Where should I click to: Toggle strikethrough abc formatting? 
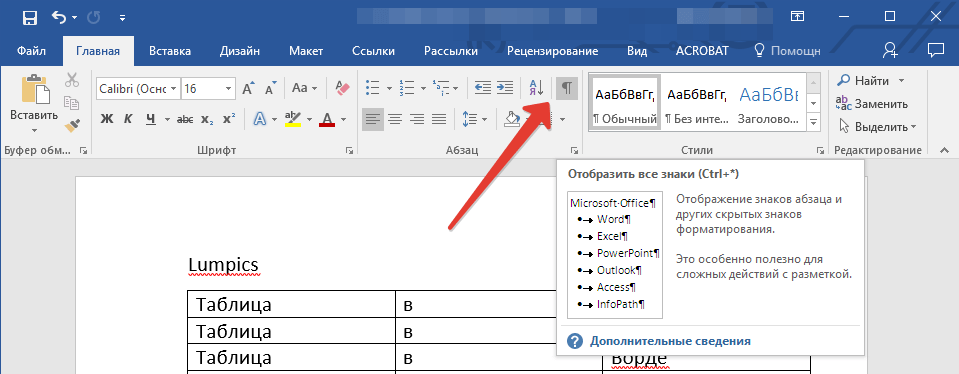185,119
